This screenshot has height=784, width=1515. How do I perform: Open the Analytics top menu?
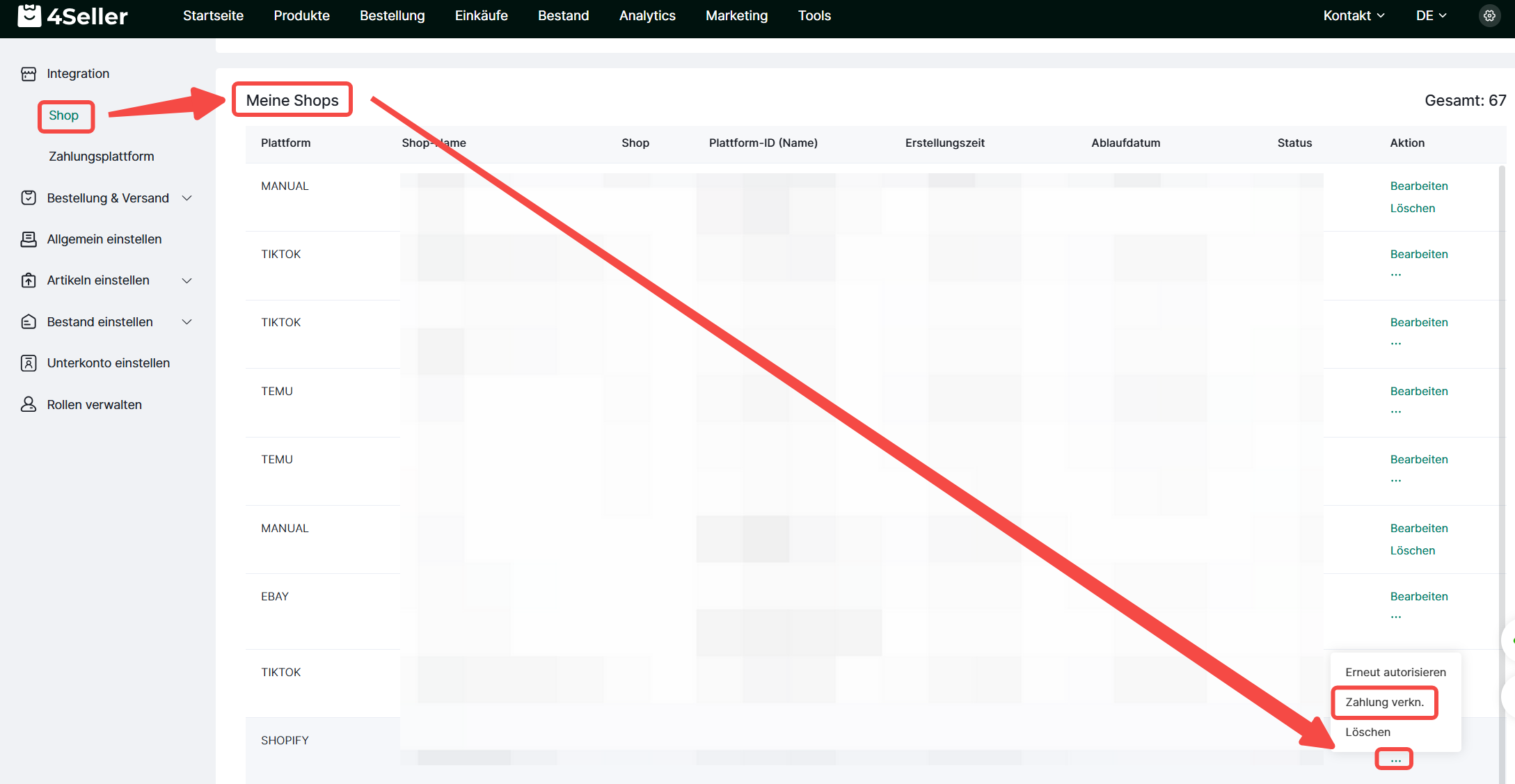647,15
